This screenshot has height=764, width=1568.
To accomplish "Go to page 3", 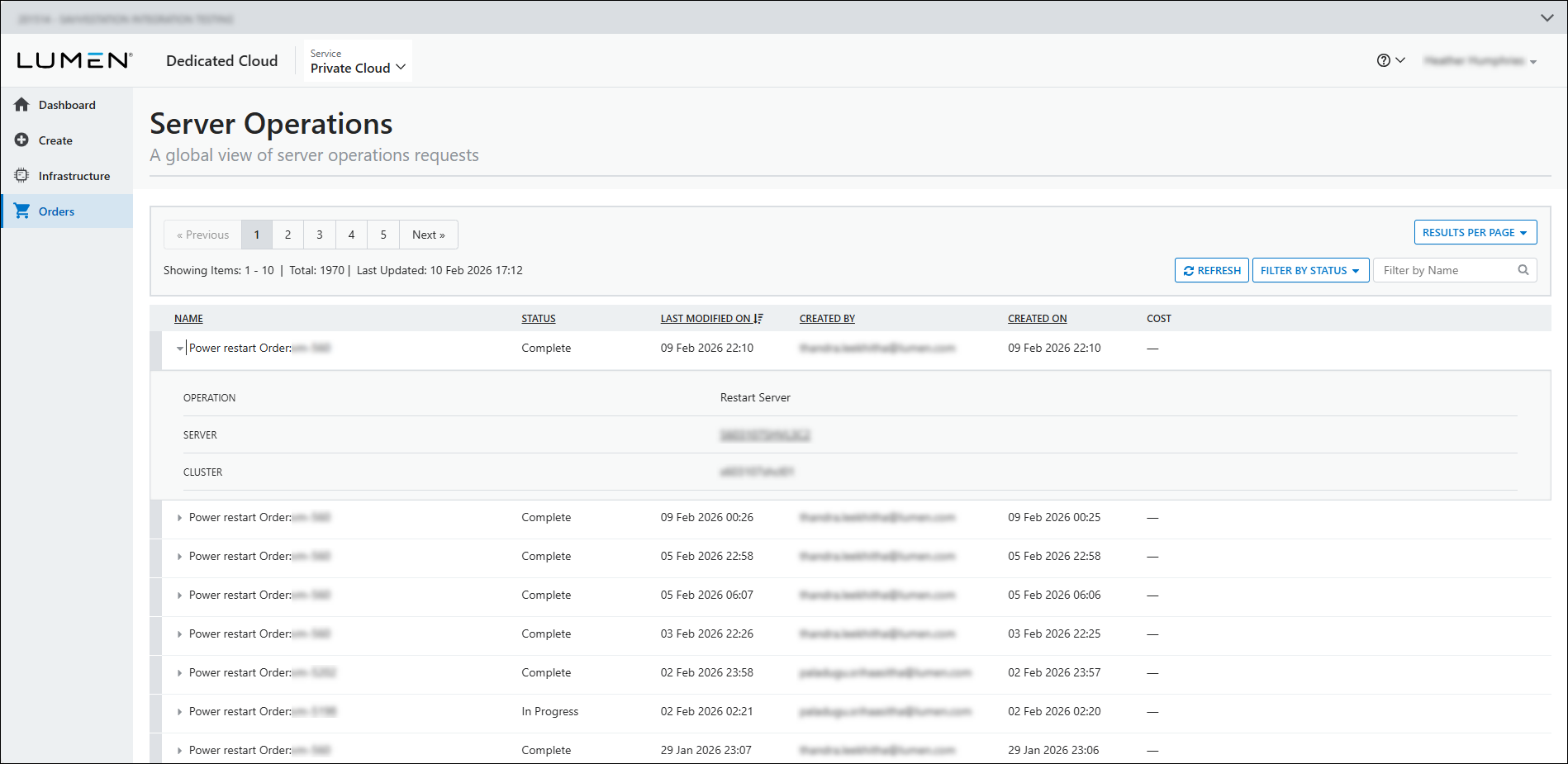I will pyautogui.click(x=320, y=235).
